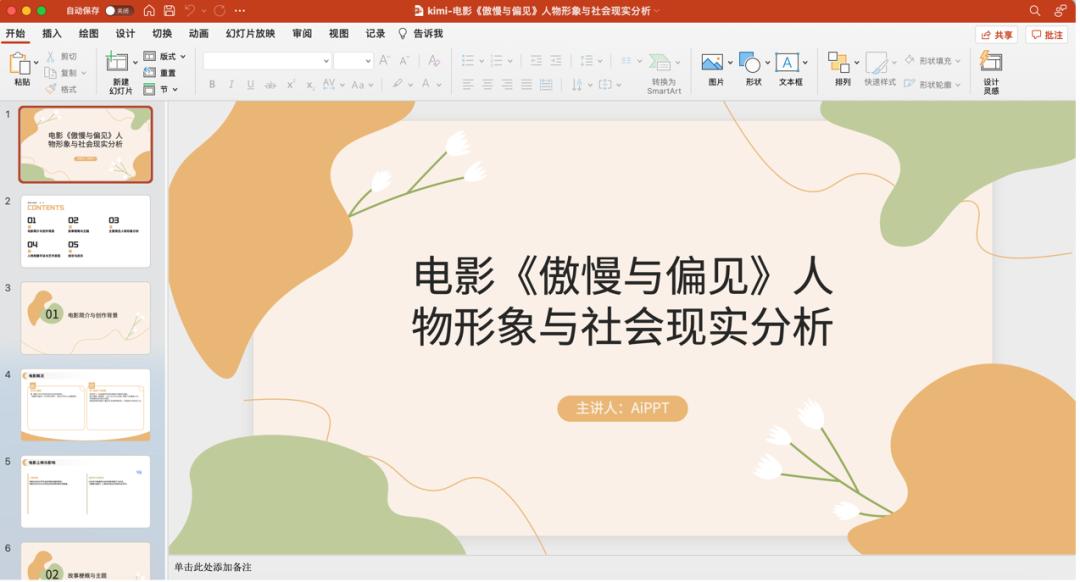1080x582 pixels.
Task: Insert a Picture (图片)
Action: click(x=712, y=63)
